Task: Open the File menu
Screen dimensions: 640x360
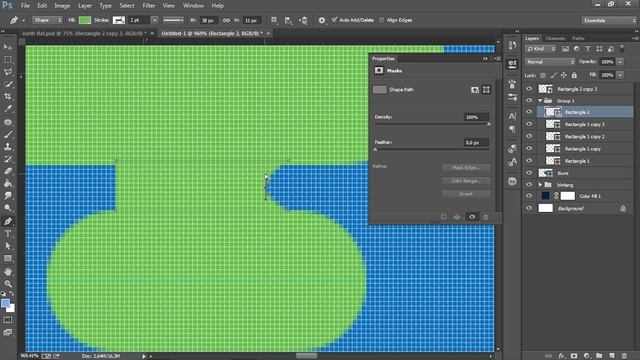Action: (25, 6)
